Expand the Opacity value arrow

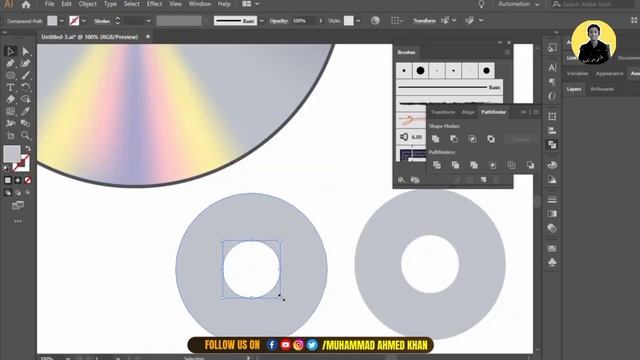320,21
